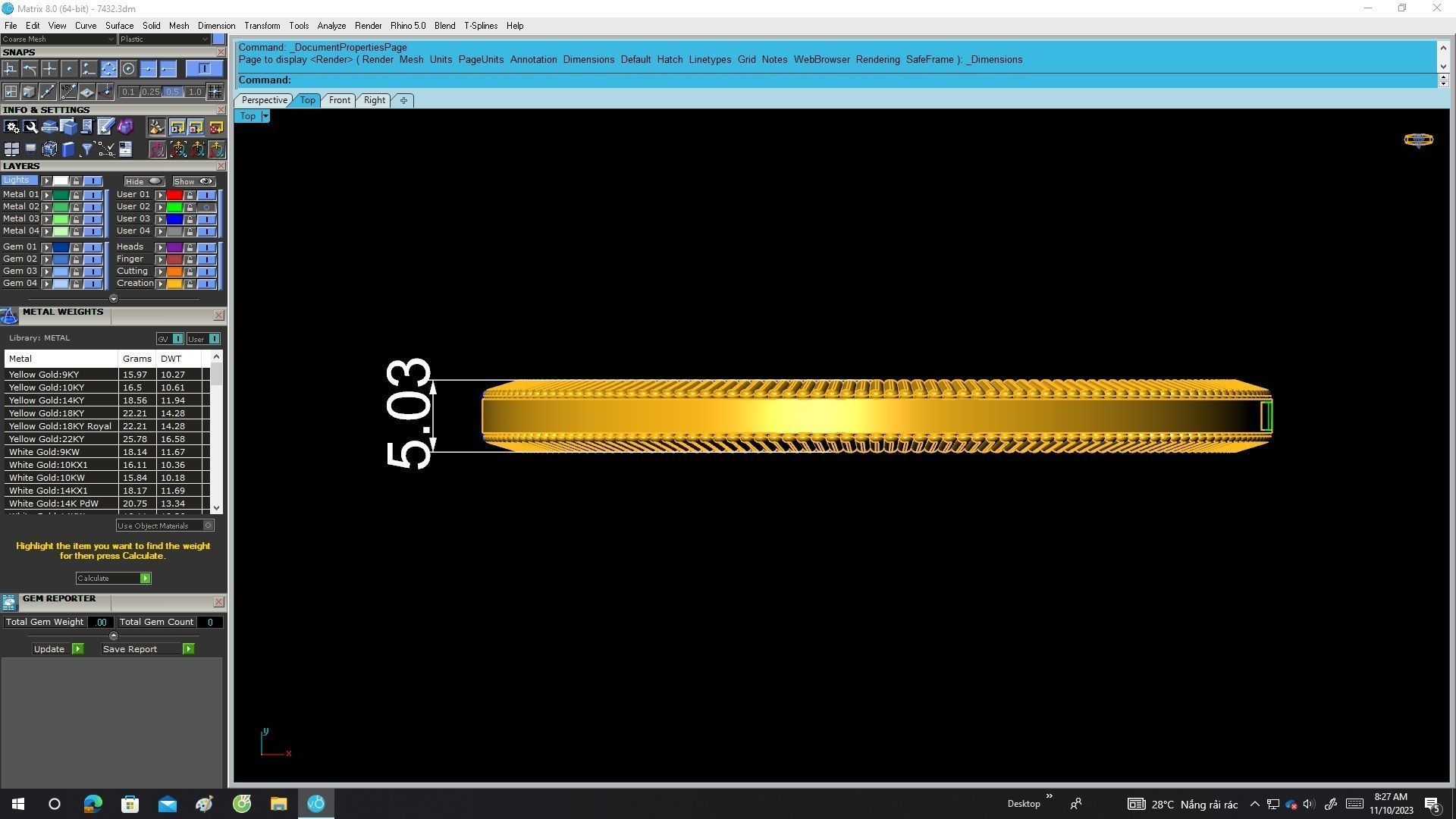The height and width of the screenshot is (819, 1456).
Task: Open the gear settings icon in Info & Settings
Action: 11,127
